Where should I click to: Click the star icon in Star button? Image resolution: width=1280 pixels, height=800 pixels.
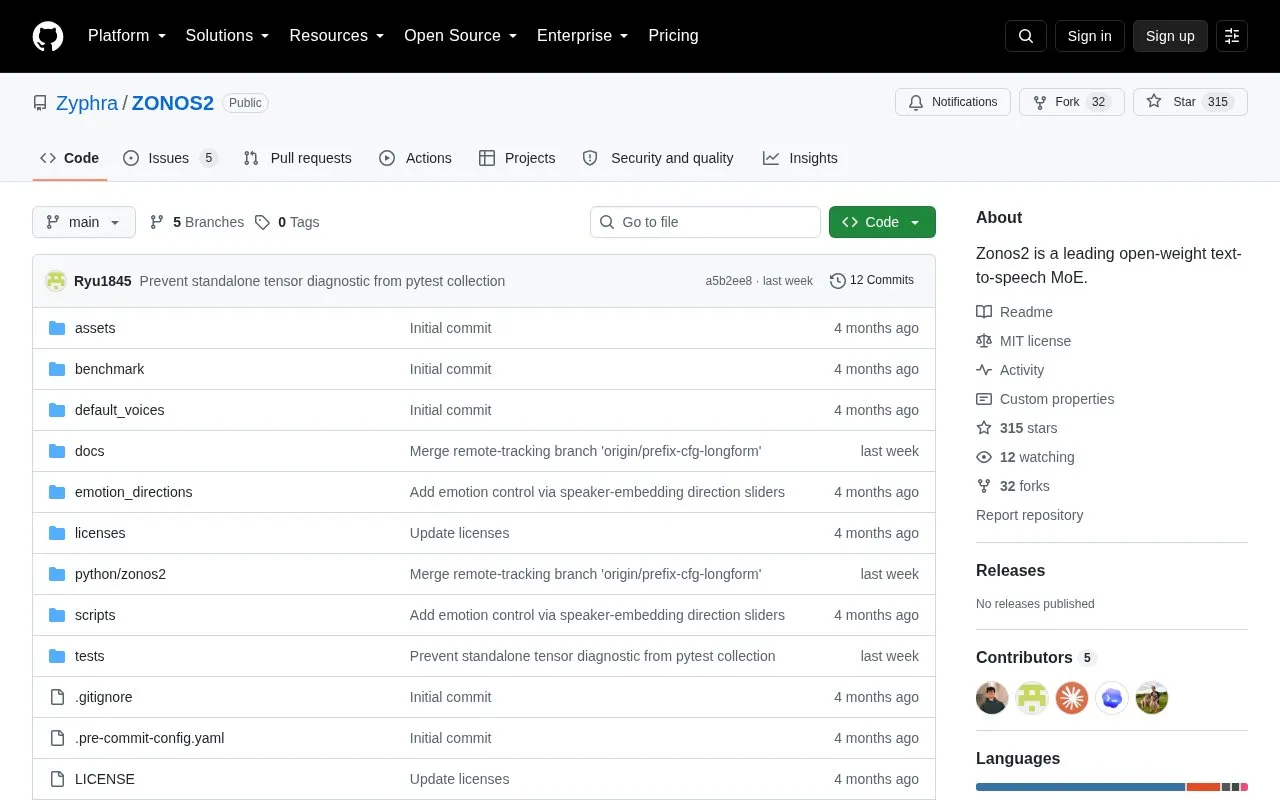point(1154,102)
